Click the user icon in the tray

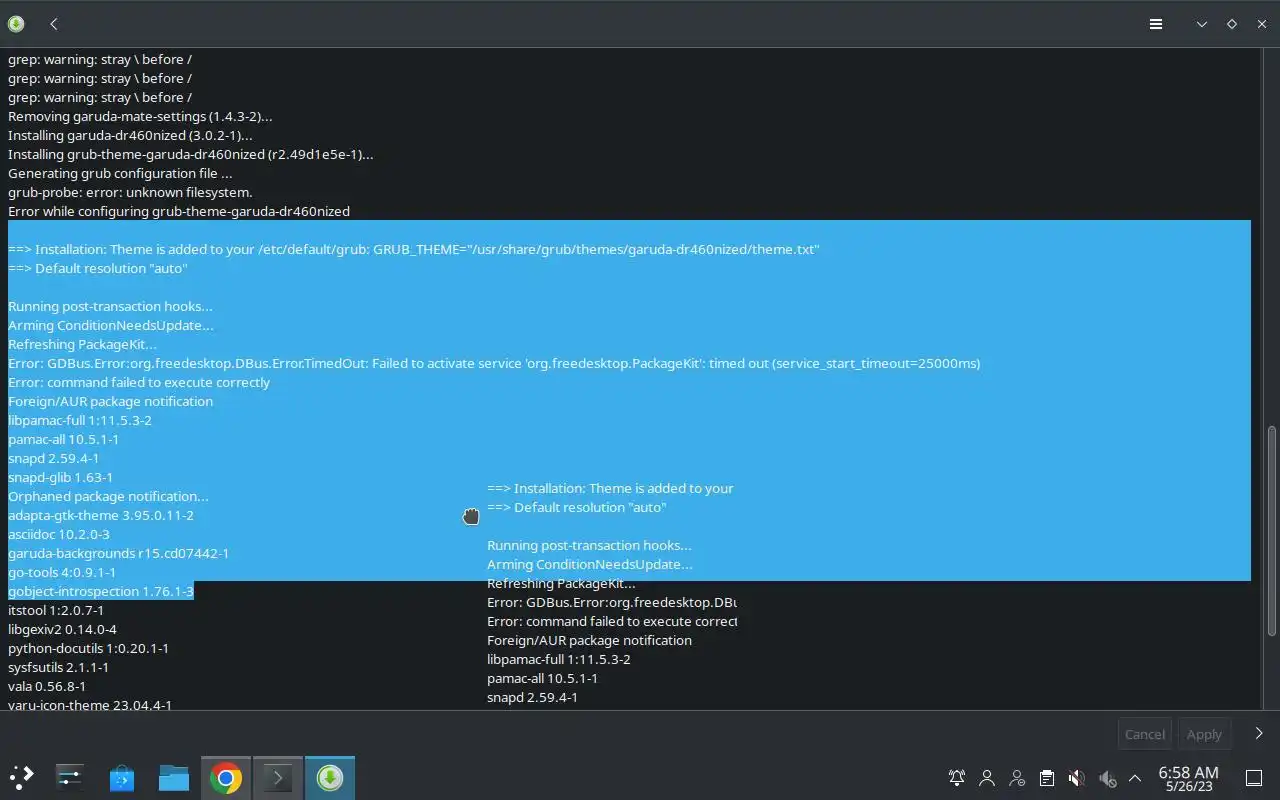[987, 778]
